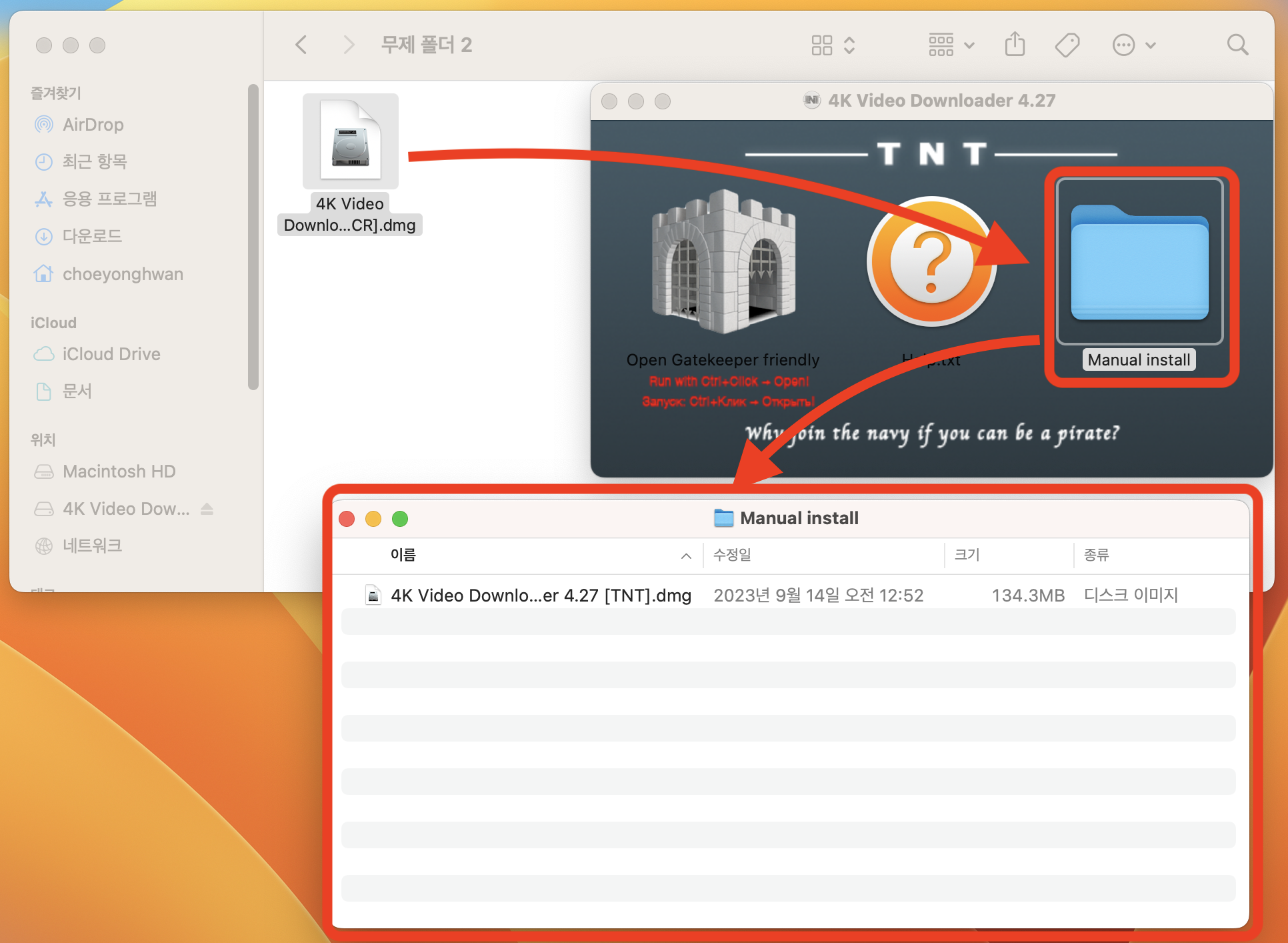This screenshot has width=1288, height=943.
Task: Click the Tags icon in the toolbar
Action: (1067, 45)
